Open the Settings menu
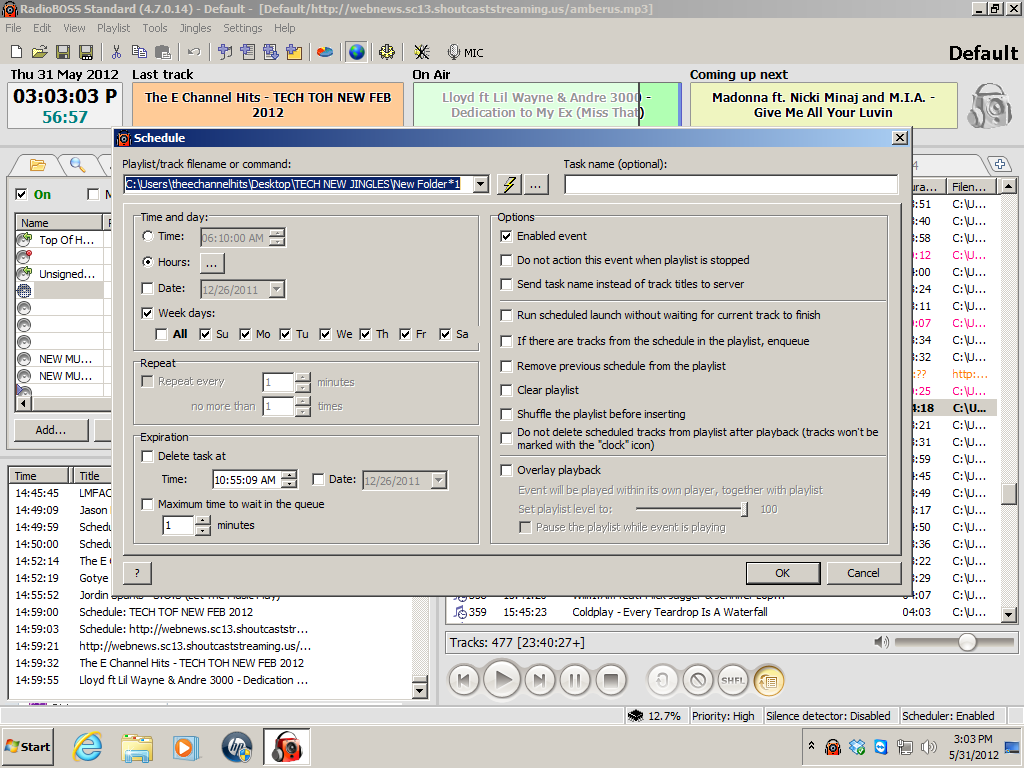The image size is (1024, 768). pos(242,28)
